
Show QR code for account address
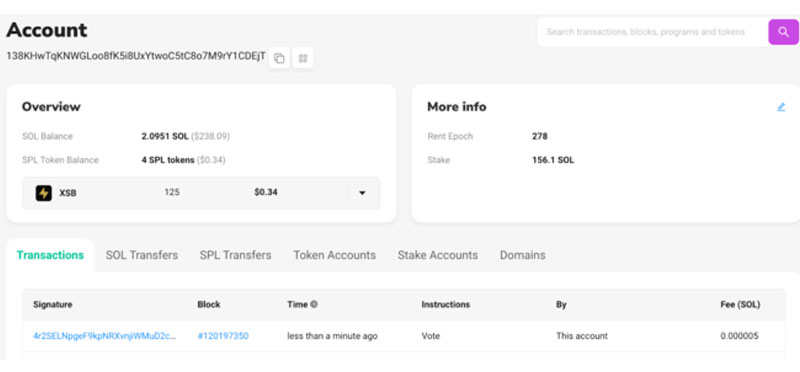(303, 58)
